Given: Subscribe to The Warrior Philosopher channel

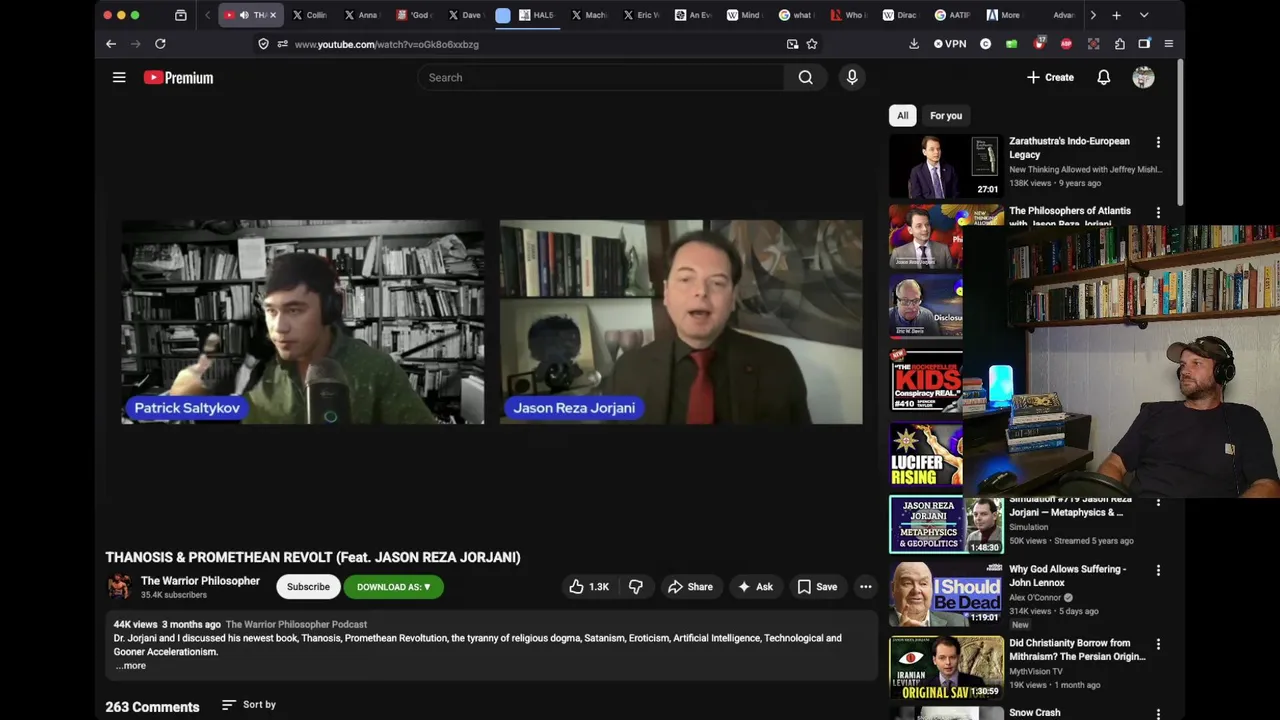Looking at the screenshot, I should [x=308, y=587].
